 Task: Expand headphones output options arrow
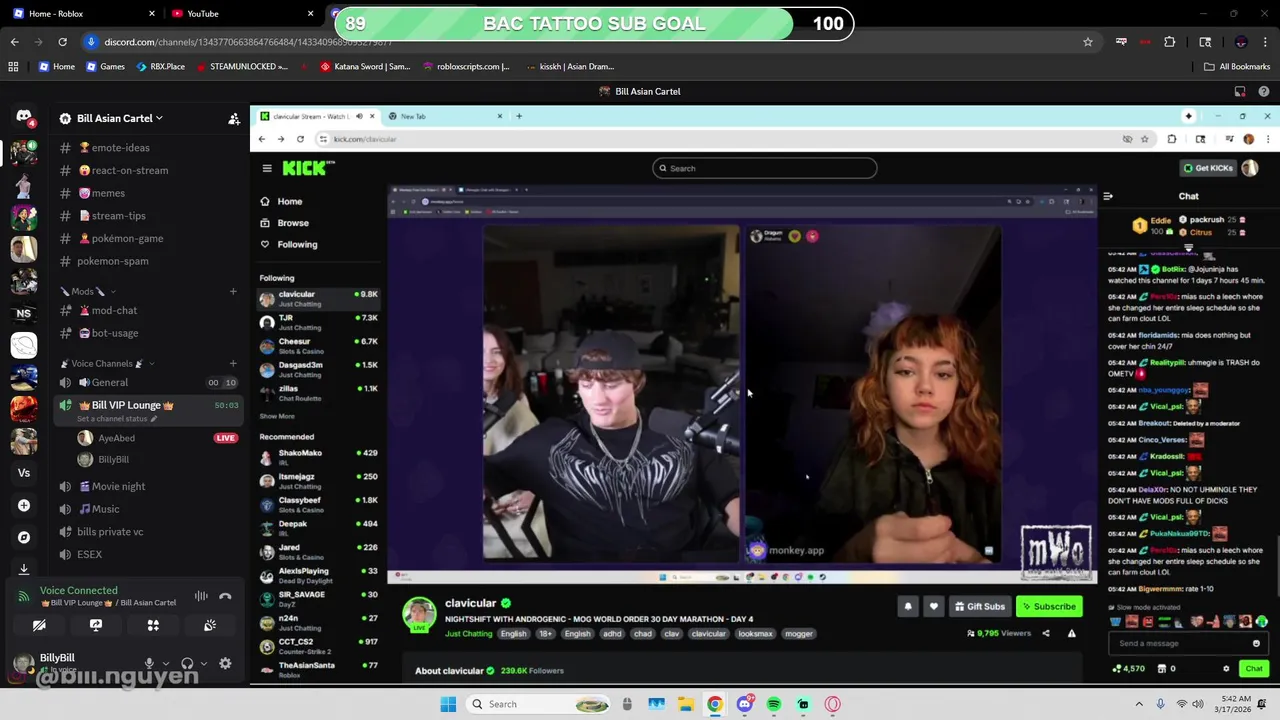point(203,663)
